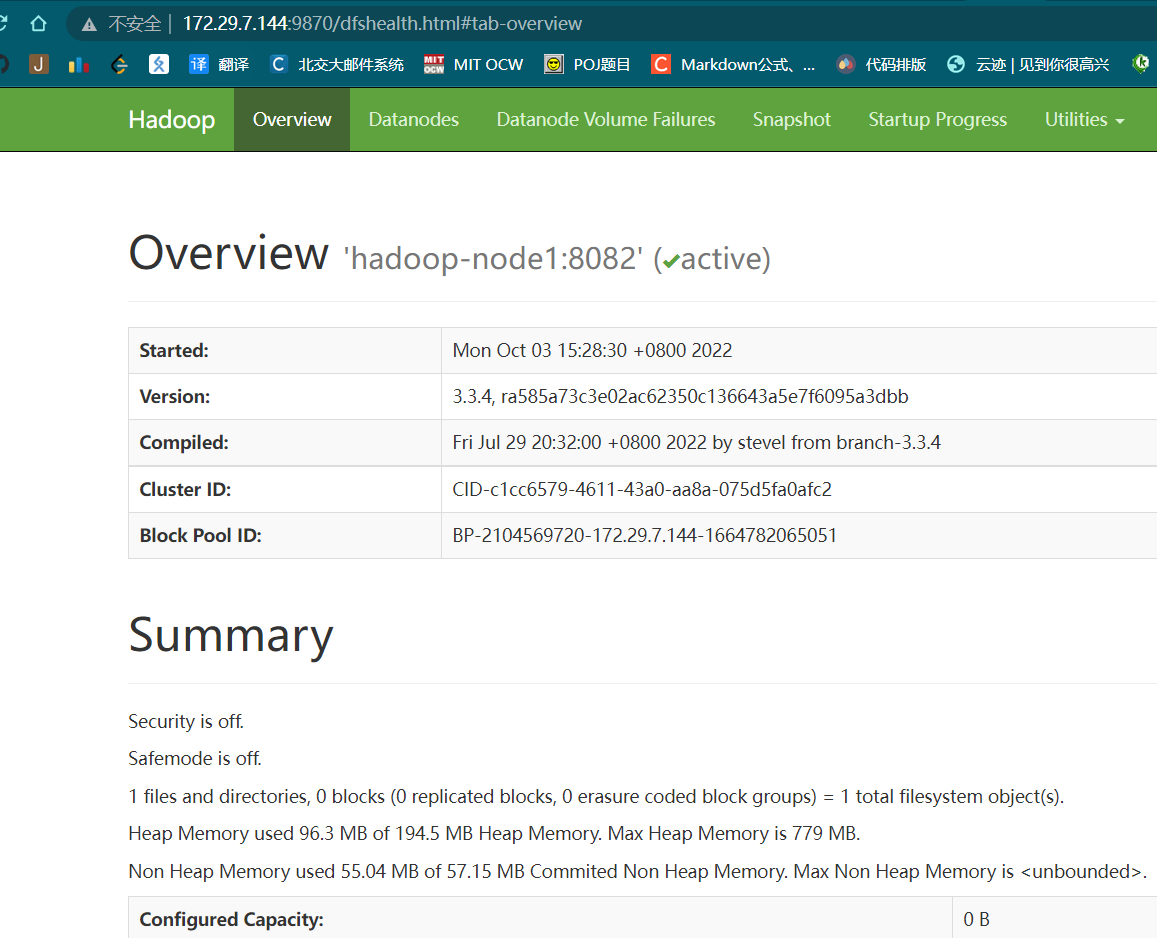Open the Datanode Volume Failures tab

(606, 120)
